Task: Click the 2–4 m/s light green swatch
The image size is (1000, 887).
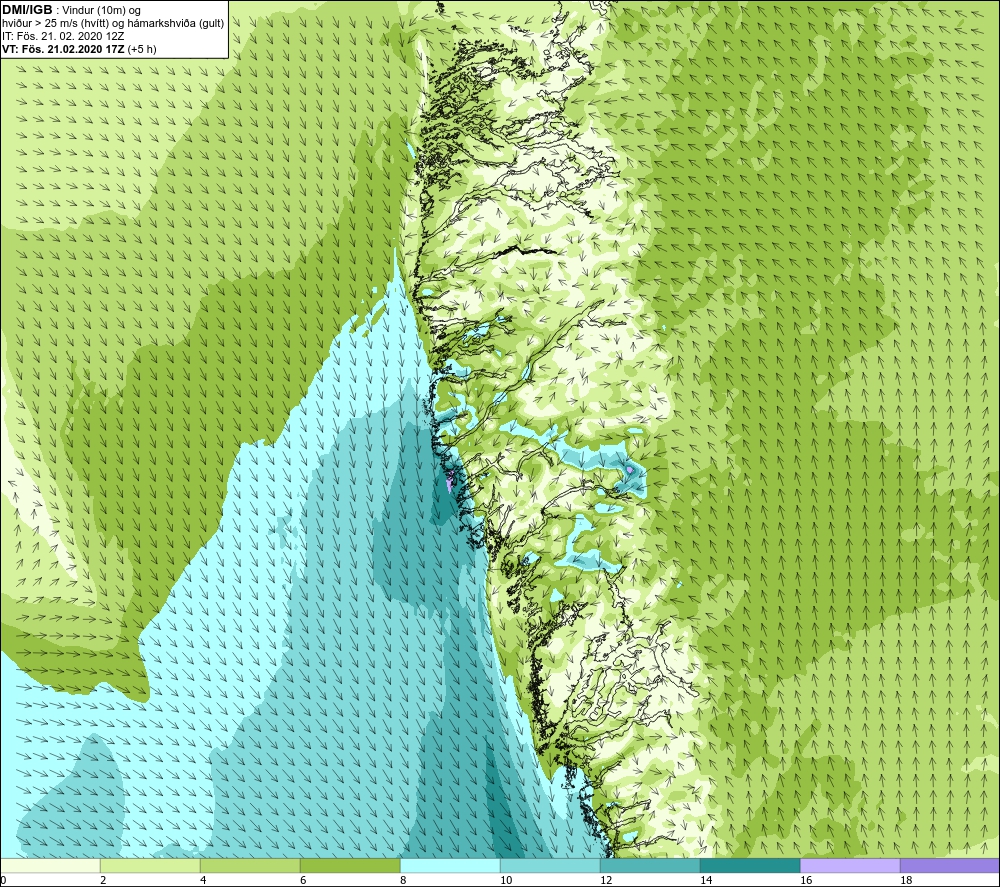Action: [x=151, y=866]
